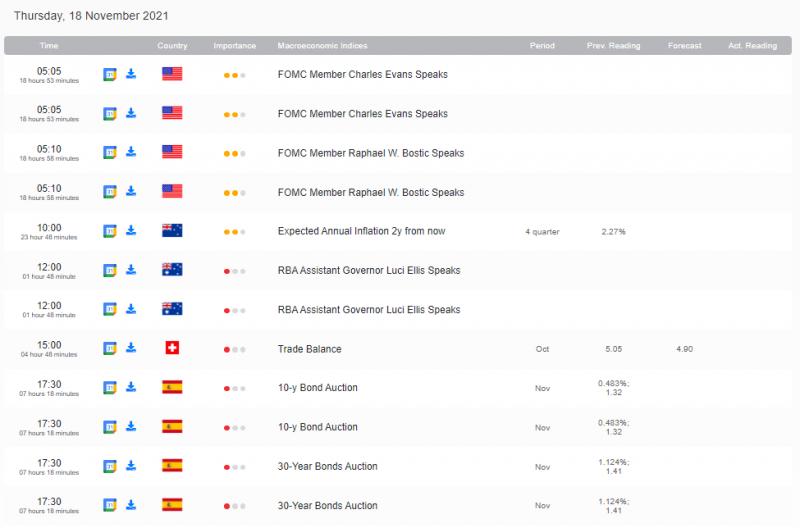Click the Thursday, 18 November 2021 heading
The height and width of the screenshot is (528, 800).
[x=91, y=16]
